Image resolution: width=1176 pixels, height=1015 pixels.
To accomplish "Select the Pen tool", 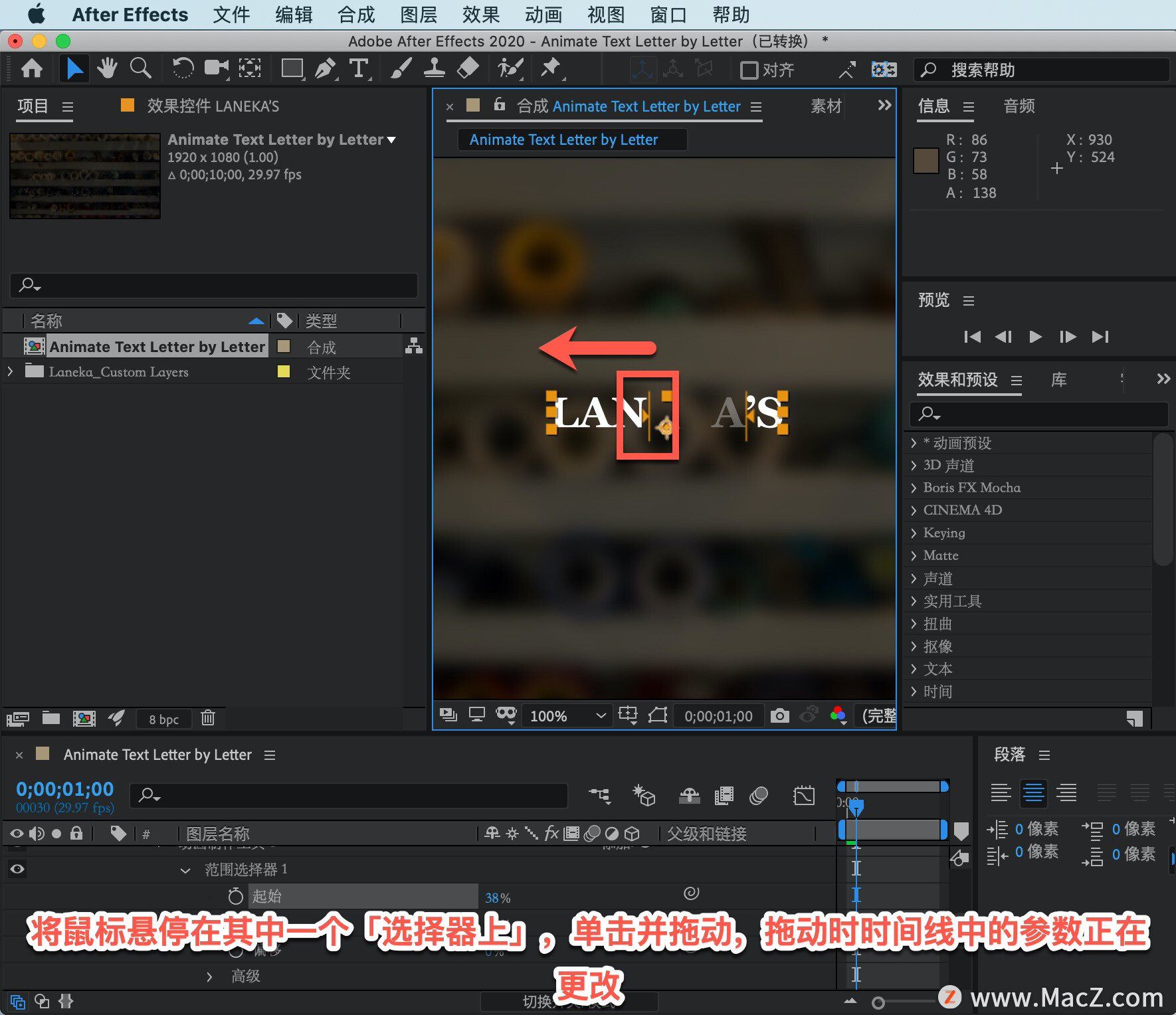I will 325,68.
